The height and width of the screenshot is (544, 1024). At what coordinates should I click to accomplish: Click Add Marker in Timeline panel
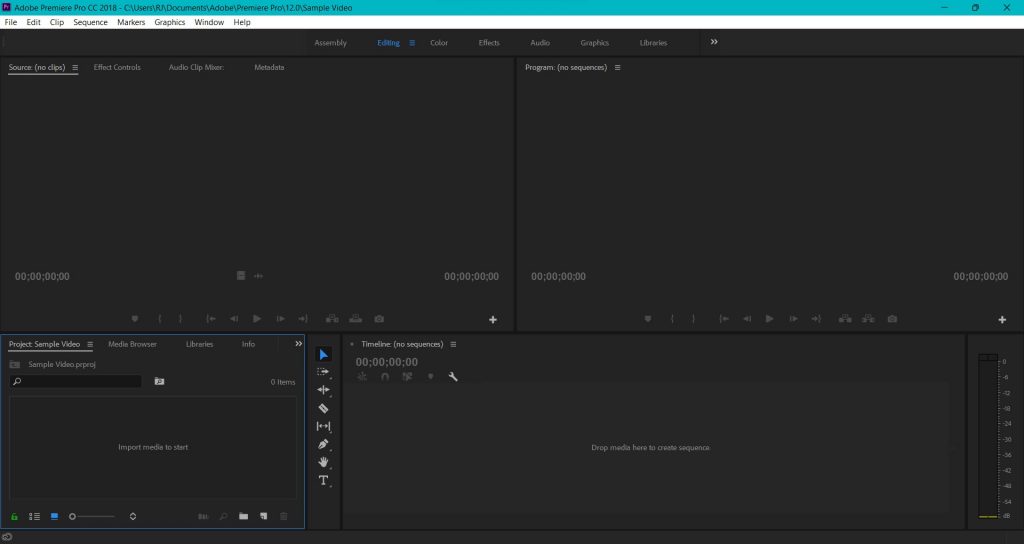point(430,377)
